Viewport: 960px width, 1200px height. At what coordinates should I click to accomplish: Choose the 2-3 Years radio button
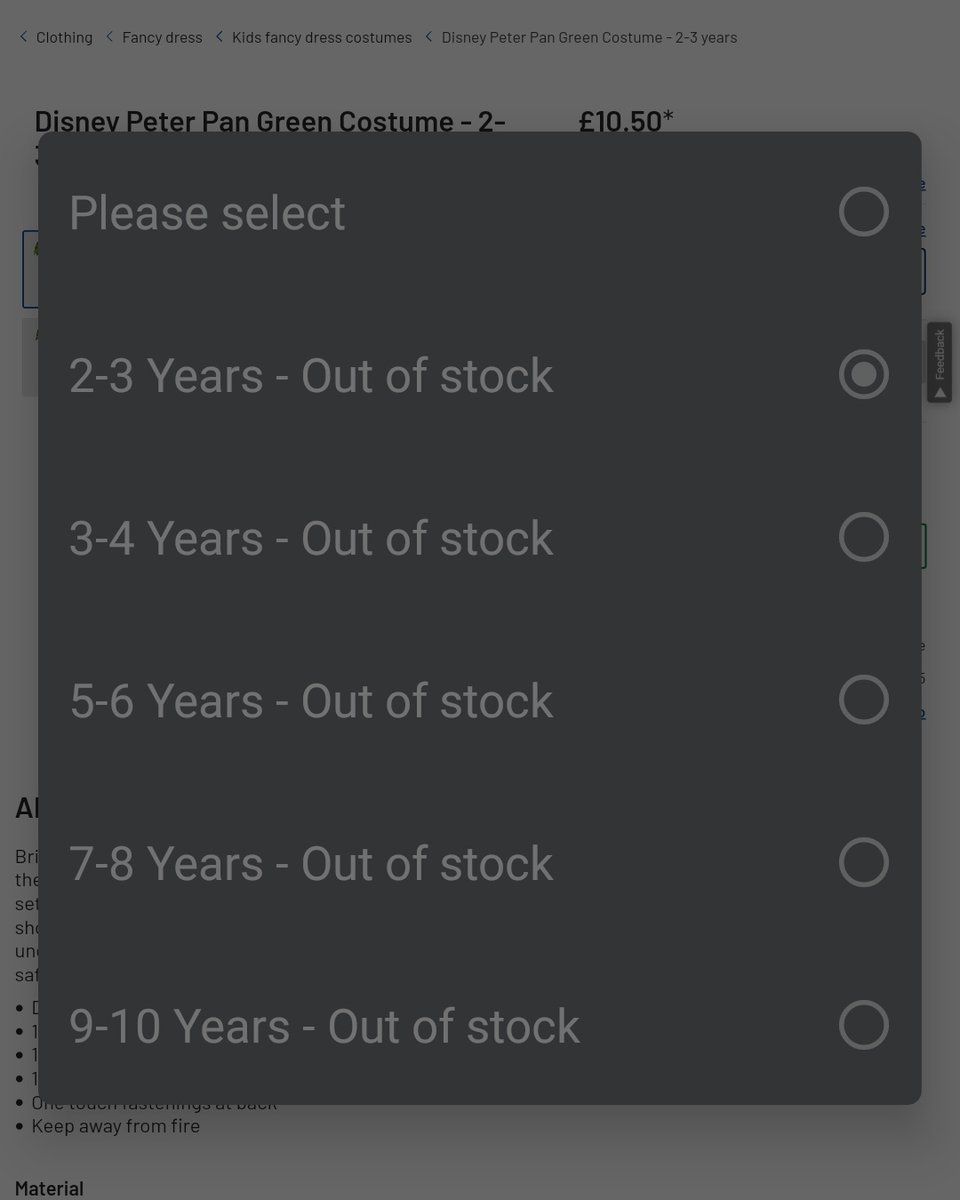click(x=864, y=374)
